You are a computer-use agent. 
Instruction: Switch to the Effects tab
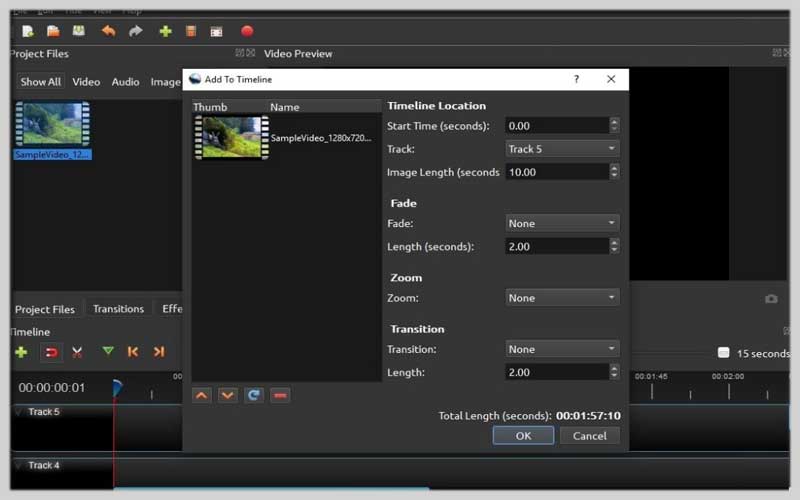[171, 309]
